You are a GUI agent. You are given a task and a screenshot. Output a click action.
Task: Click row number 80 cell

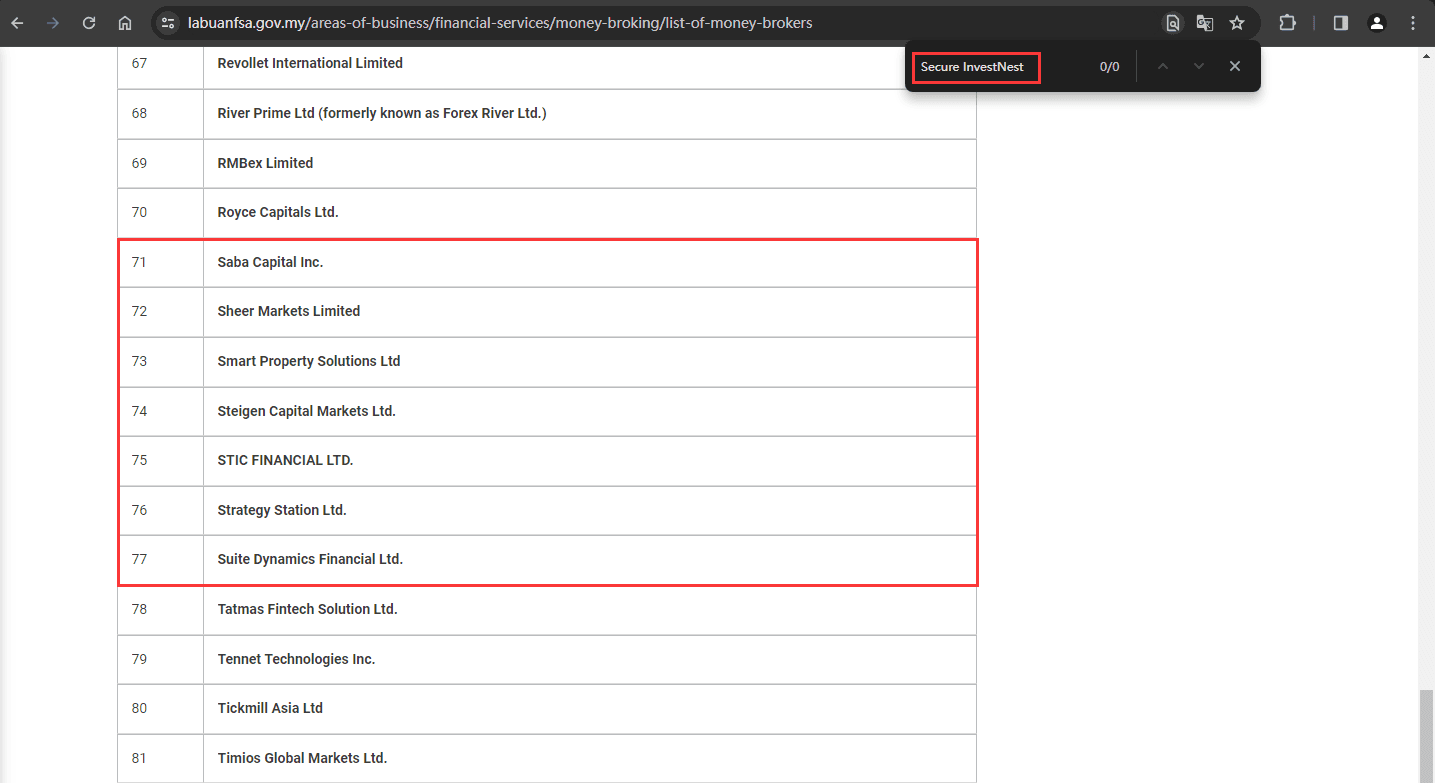[160, 708]
